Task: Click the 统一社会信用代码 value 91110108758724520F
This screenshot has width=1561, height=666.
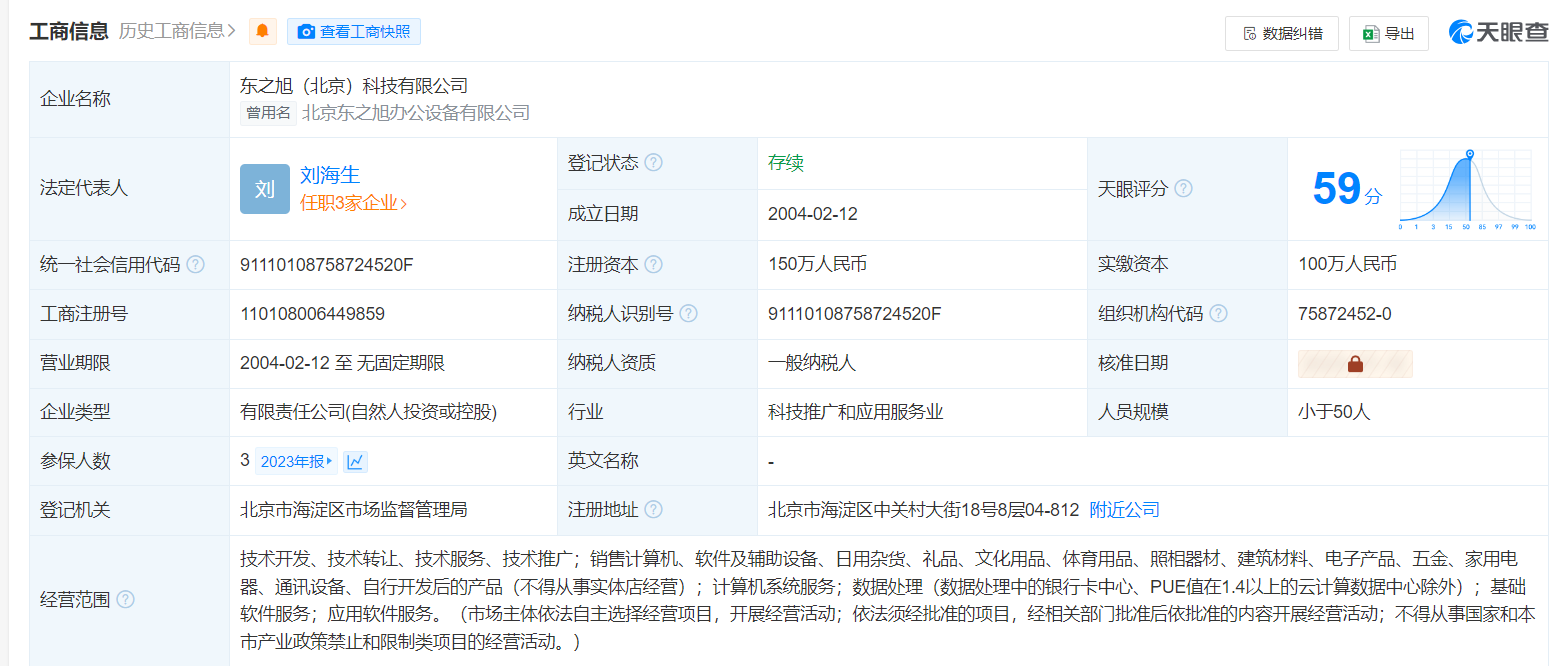Action: (x=327, y=265)
